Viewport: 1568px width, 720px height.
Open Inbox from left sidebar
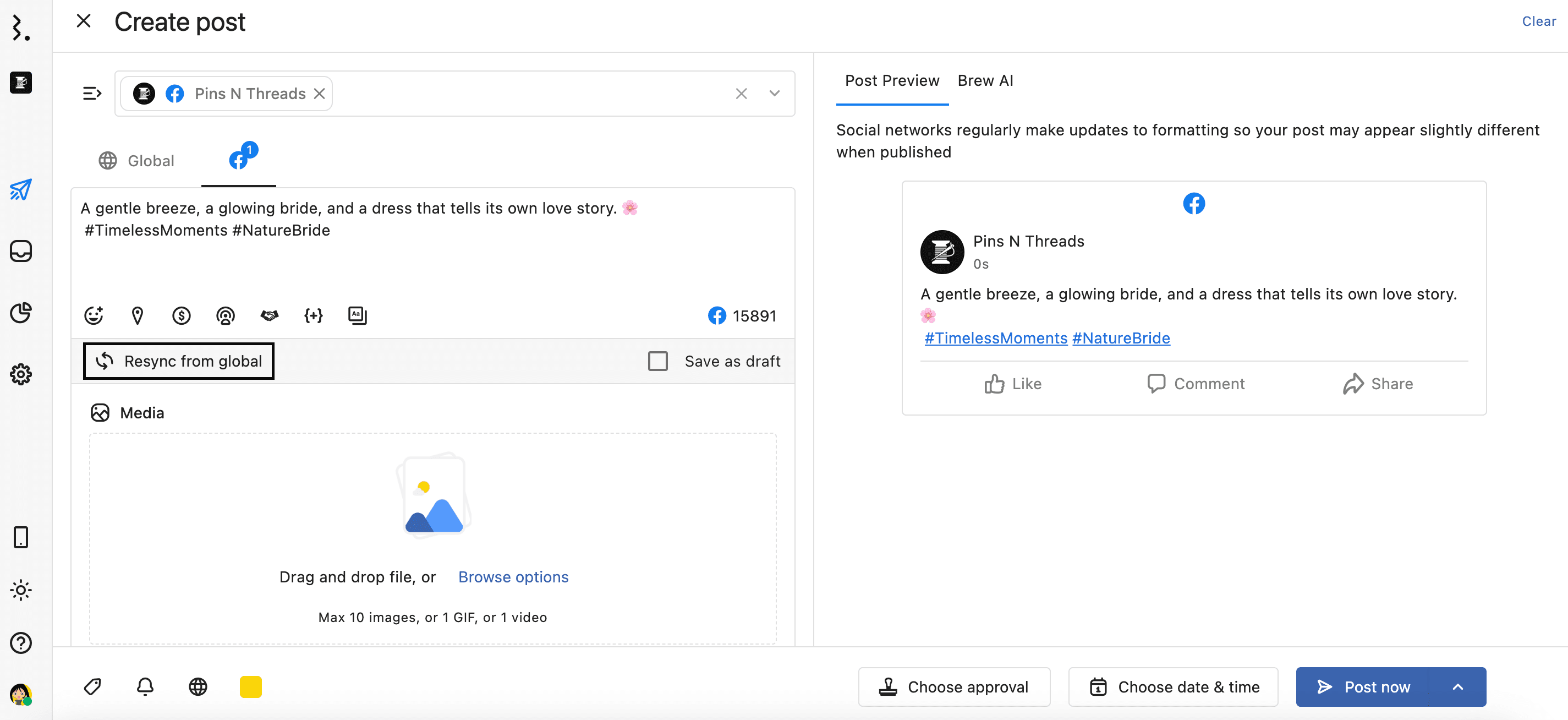pyautogui.click(x=21, y=251)
